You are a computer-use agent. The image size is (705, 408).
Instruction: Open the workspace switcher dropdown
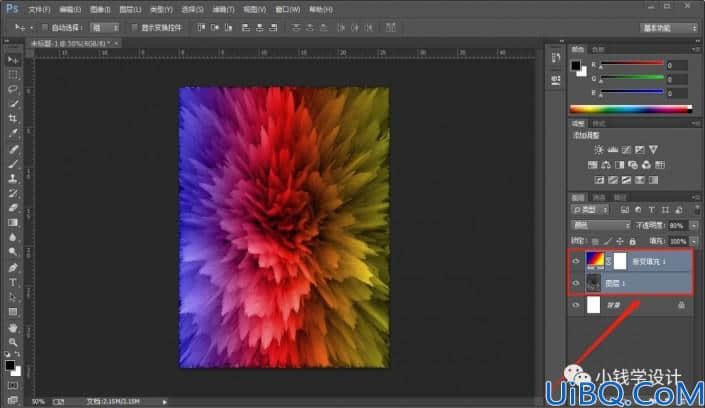(669, 28)
